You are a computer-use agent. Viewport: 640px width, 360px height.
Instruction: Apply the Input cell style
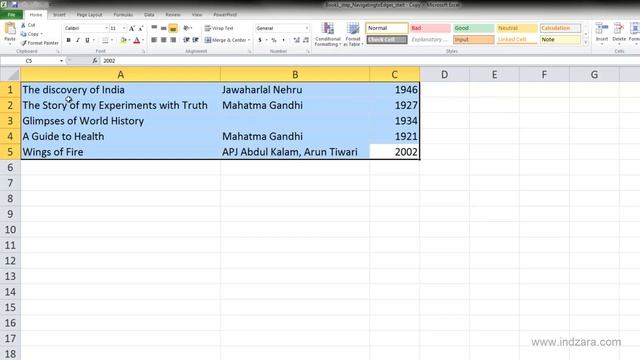point(473,40)
